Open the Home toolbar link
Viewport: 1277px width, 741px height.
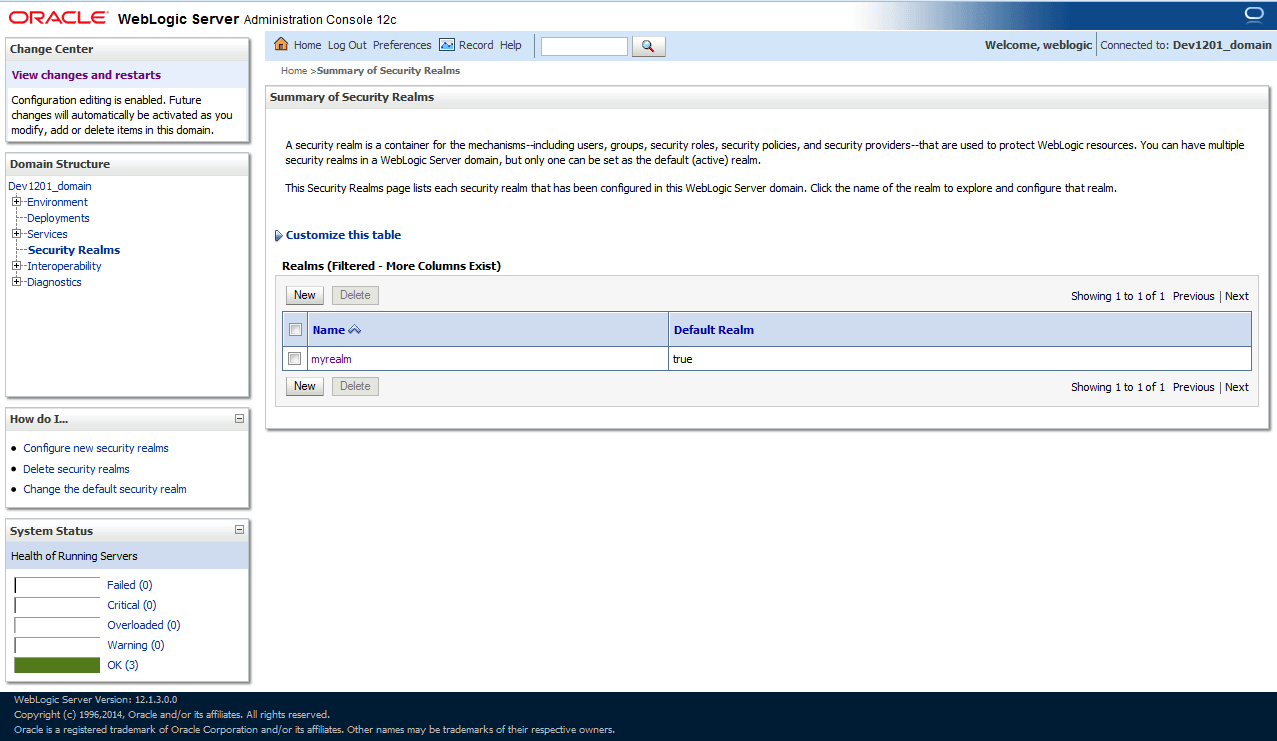[x=308, y=45]
